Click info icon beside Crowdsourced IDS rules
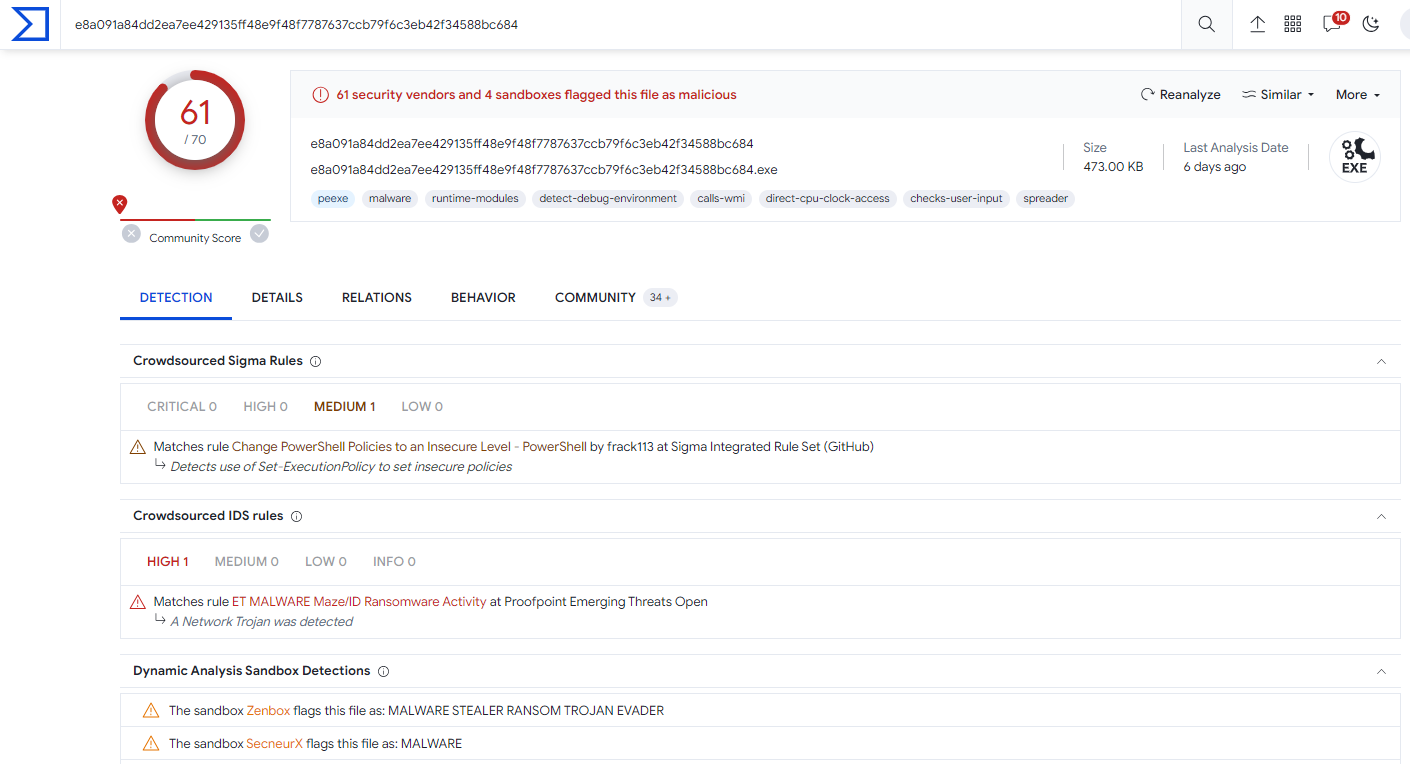The width and height of the screenshot is (1410, 764). coord(296,516)
